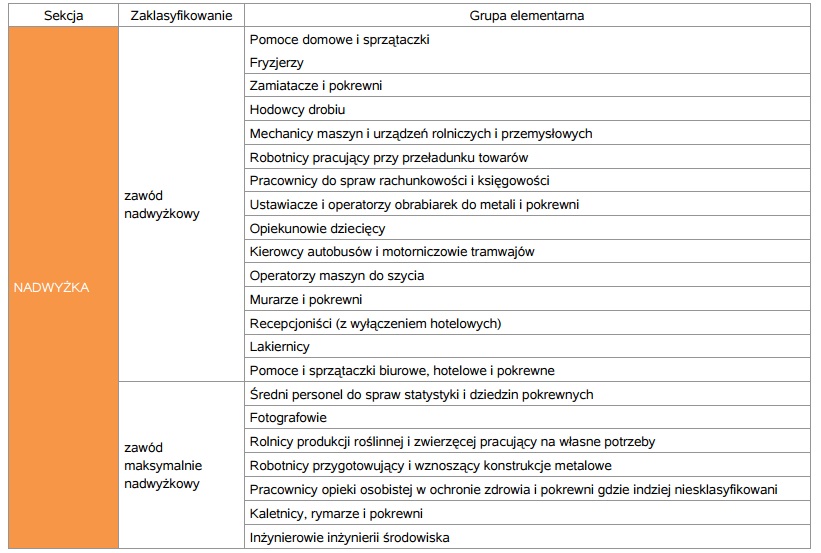Select the Zaklasyfikowanie column header
Viewport: 821px width, 553px height.
[x=181, y=15]
